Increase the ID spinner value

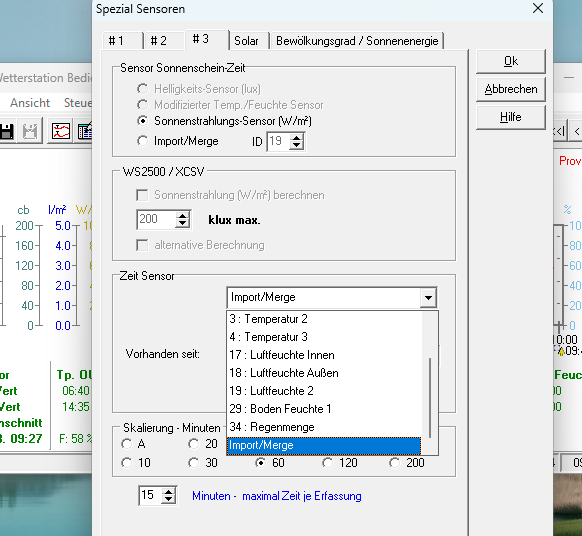296,138
